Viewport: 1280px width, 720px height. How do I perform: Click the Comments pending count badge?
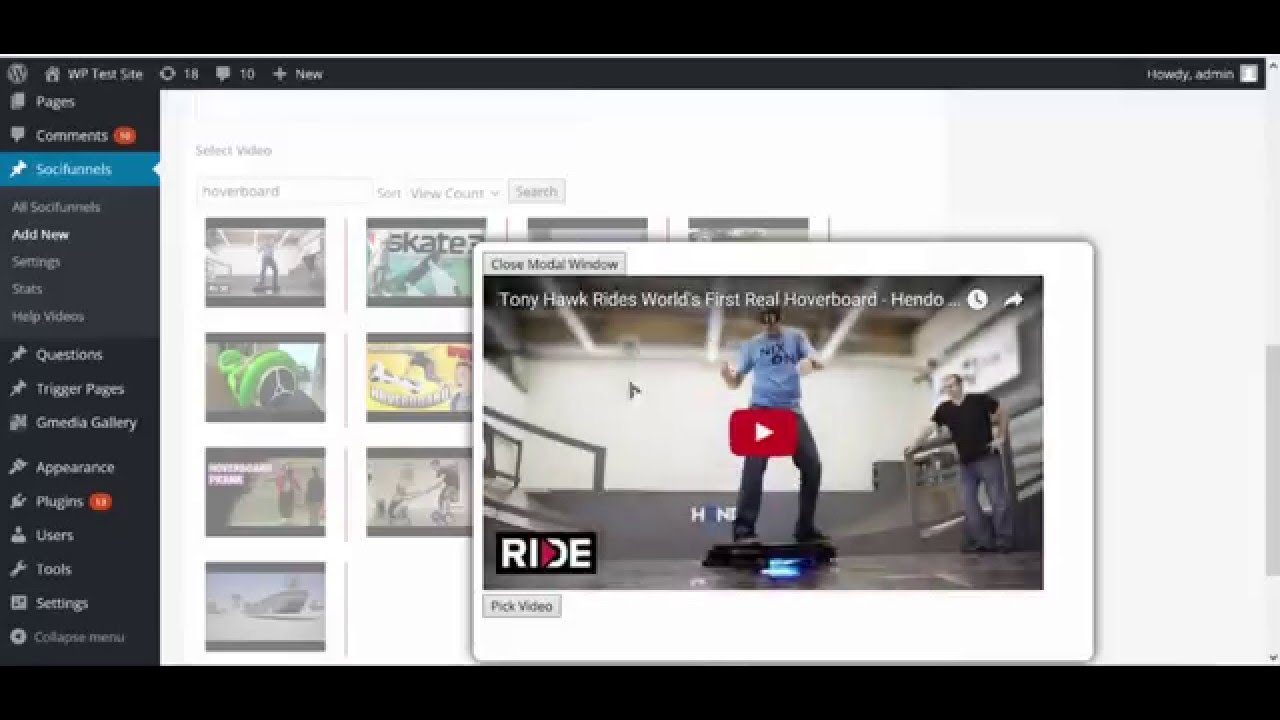tap(124, 135)
